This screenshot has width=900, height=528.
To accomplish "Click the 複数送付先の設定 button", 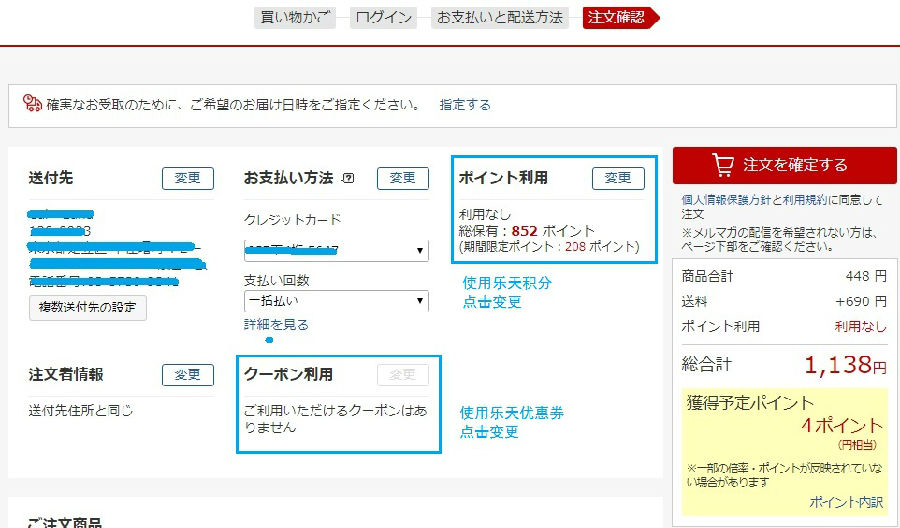I will pyautogui.click(x=88, y=307).
